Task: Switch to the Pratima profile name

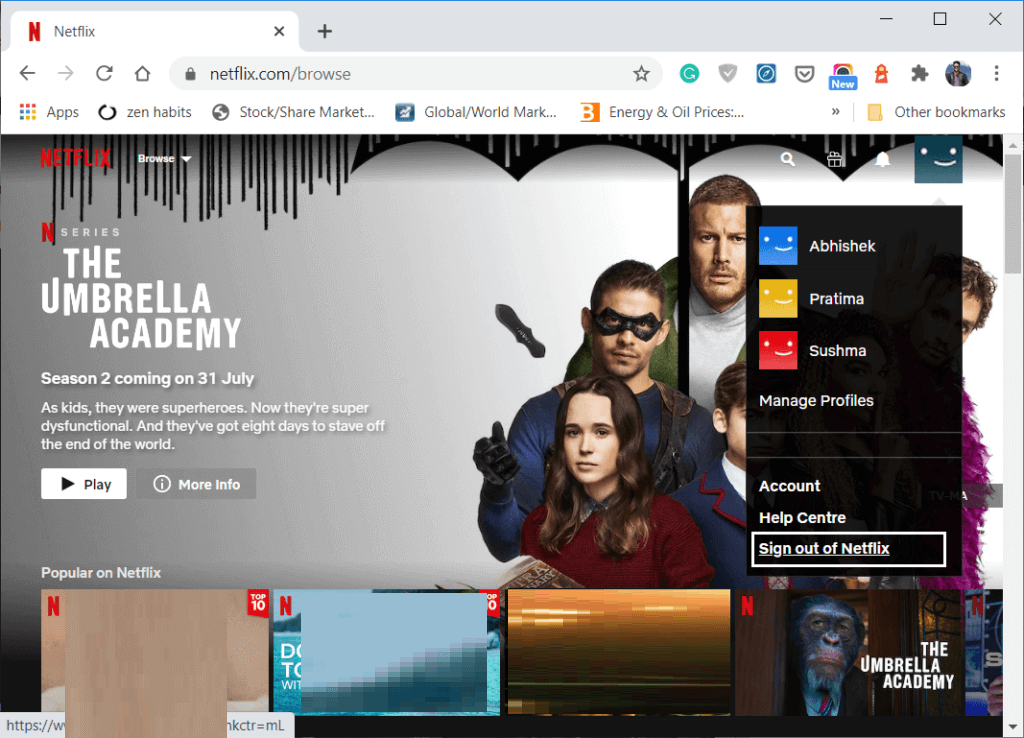Action: tap(837, 298)
